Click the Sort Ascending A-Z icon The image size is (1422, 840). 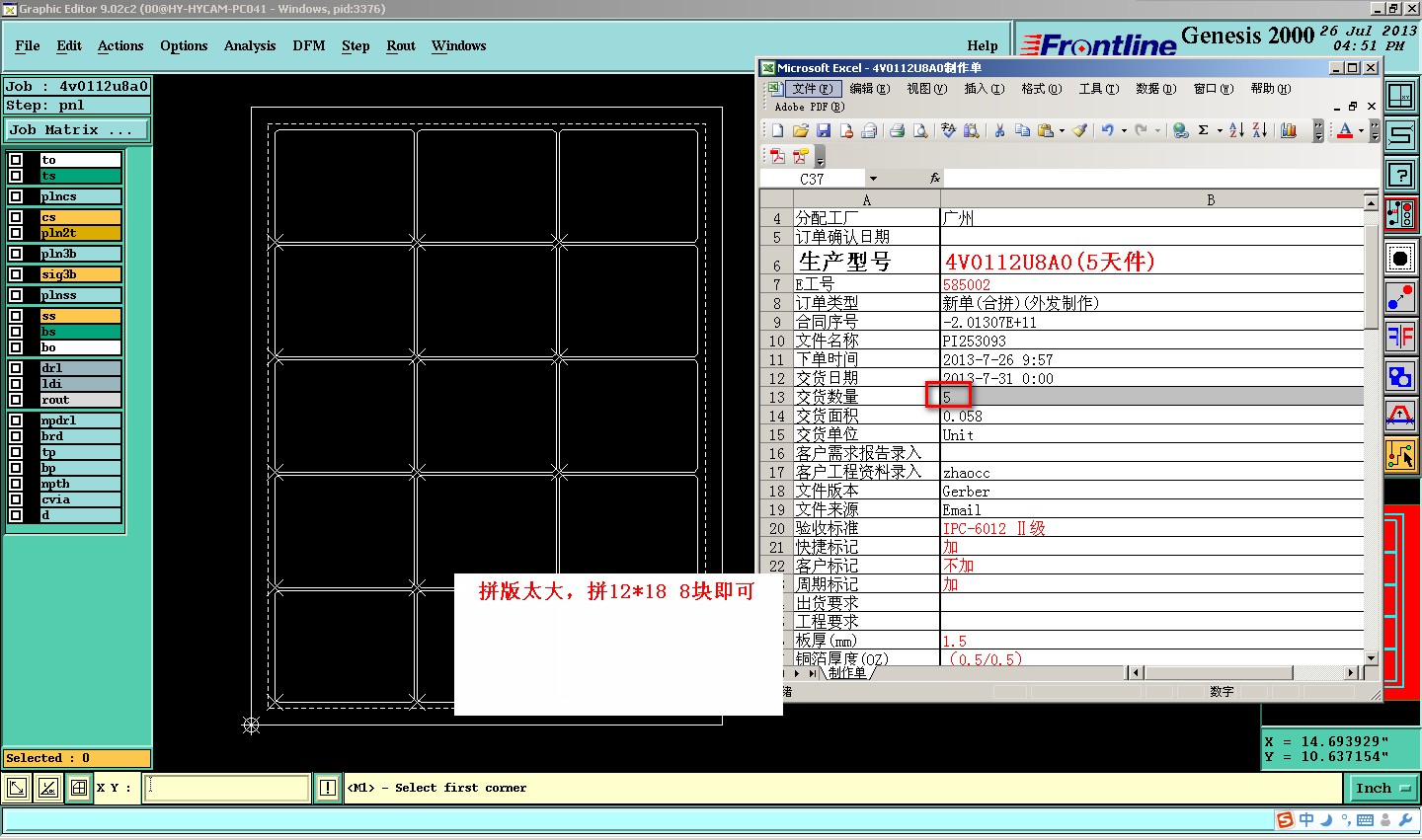click(1236, 130)
